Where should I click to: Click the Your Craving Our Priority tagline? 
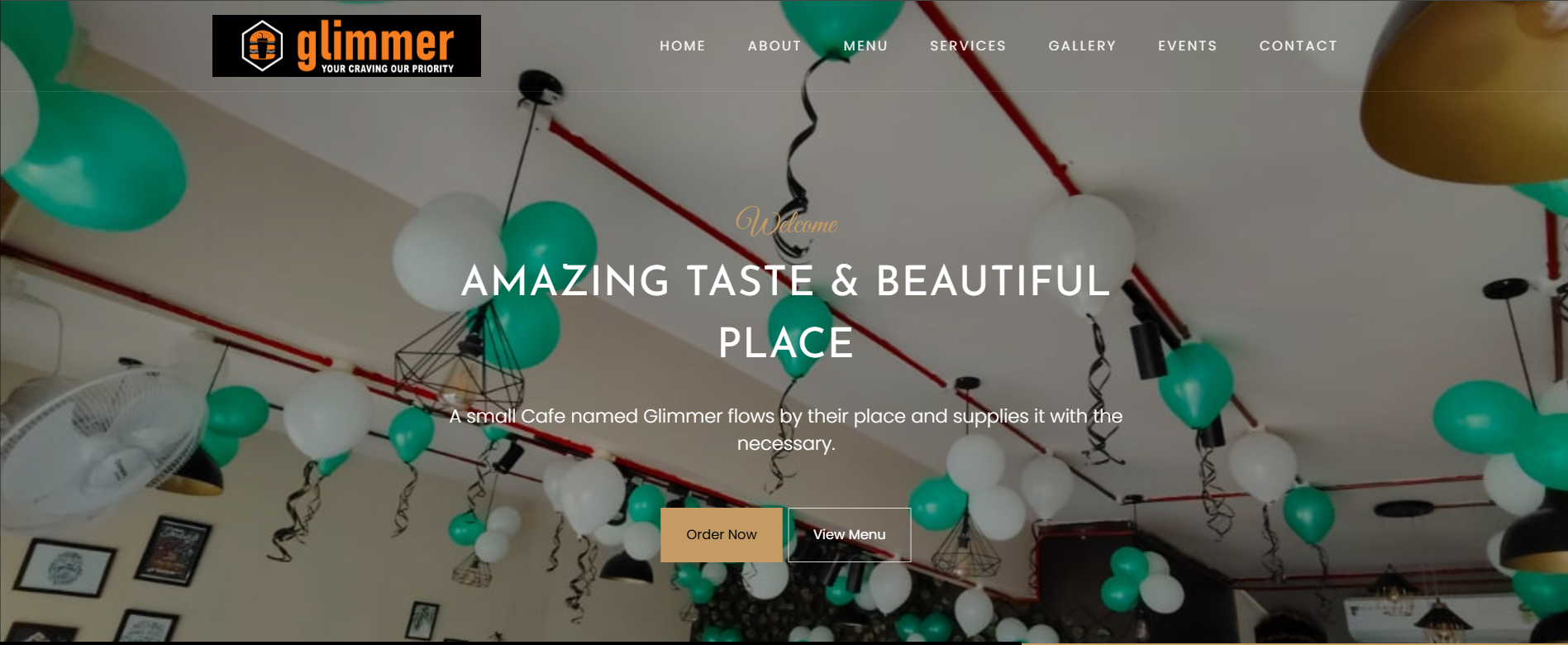[x=388, y=69]
